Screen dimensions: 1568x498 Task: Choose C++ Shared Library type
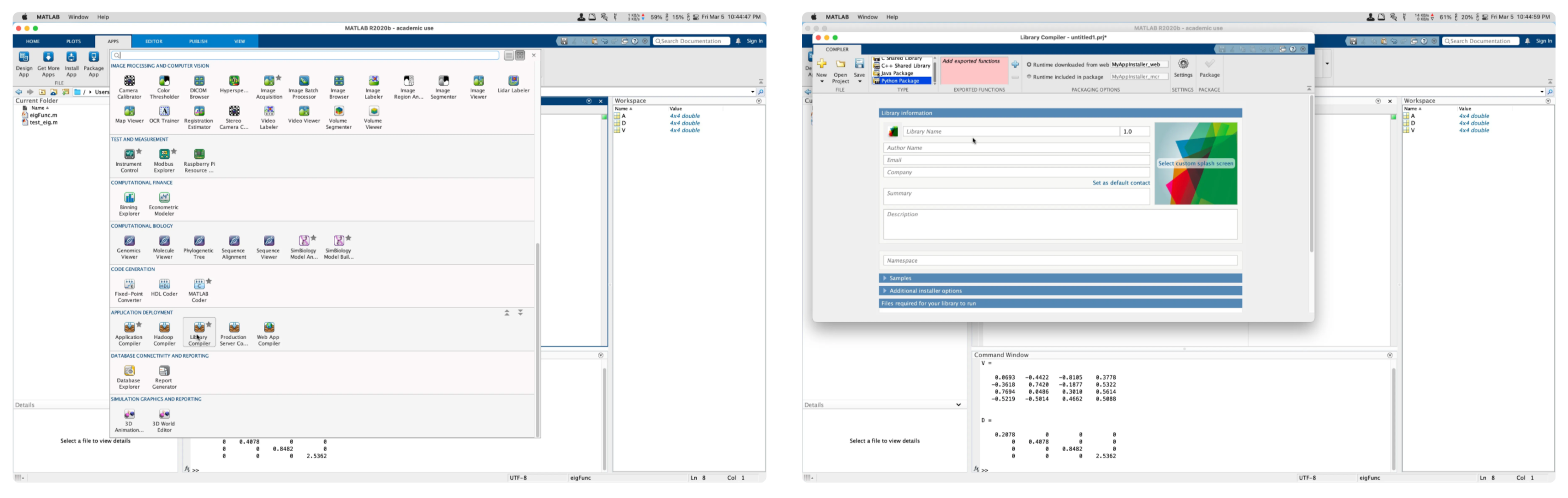(x=901, y=66)
